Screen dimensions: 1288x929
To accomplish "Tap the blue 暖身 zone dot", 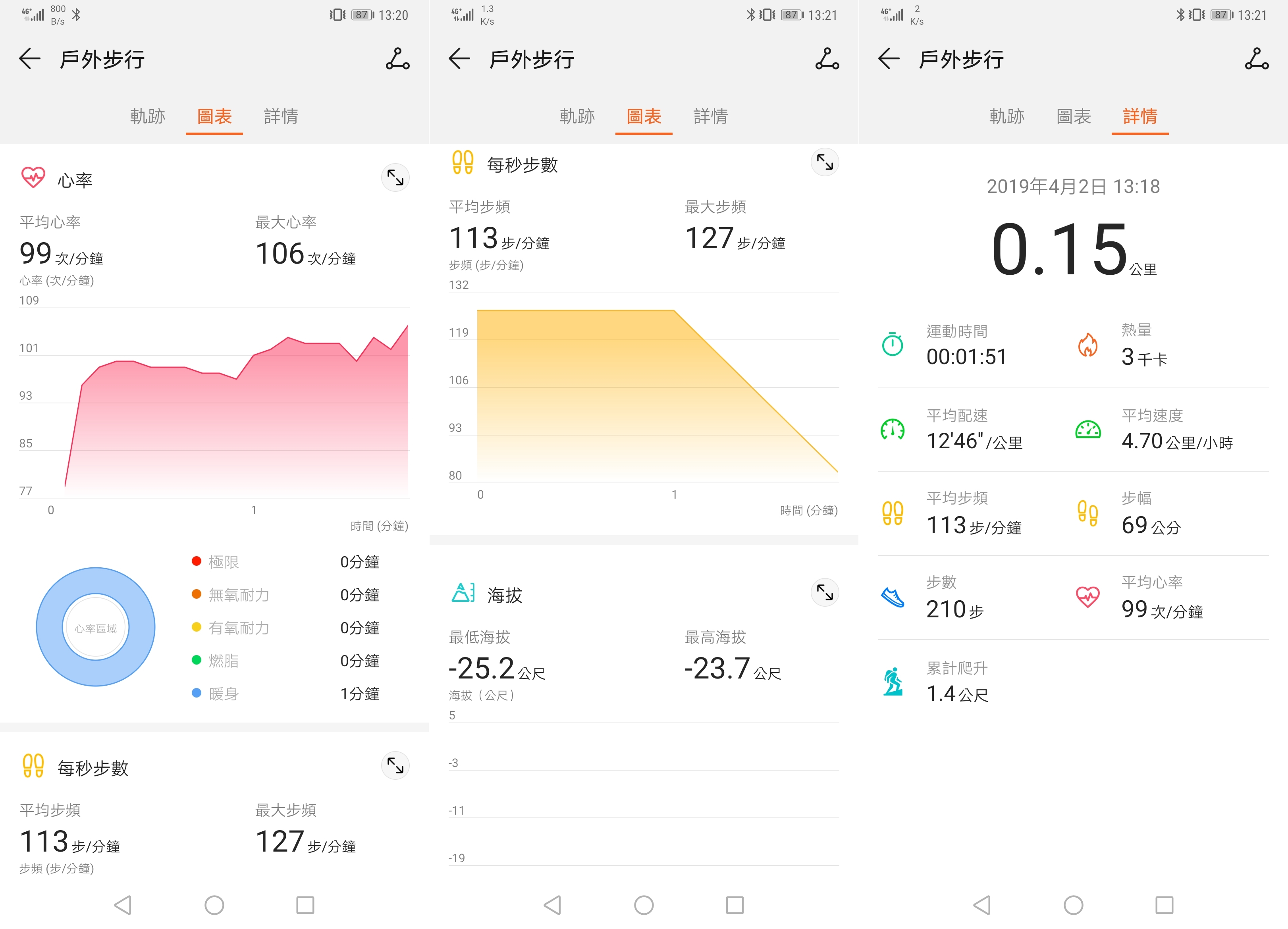I will (197, 693).
